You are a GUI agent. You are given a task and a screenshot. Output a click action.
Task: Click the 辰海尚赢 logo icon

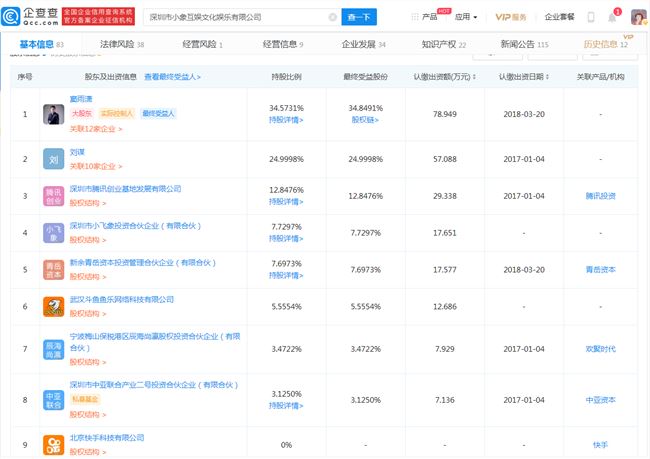click(x=53, y=349)
